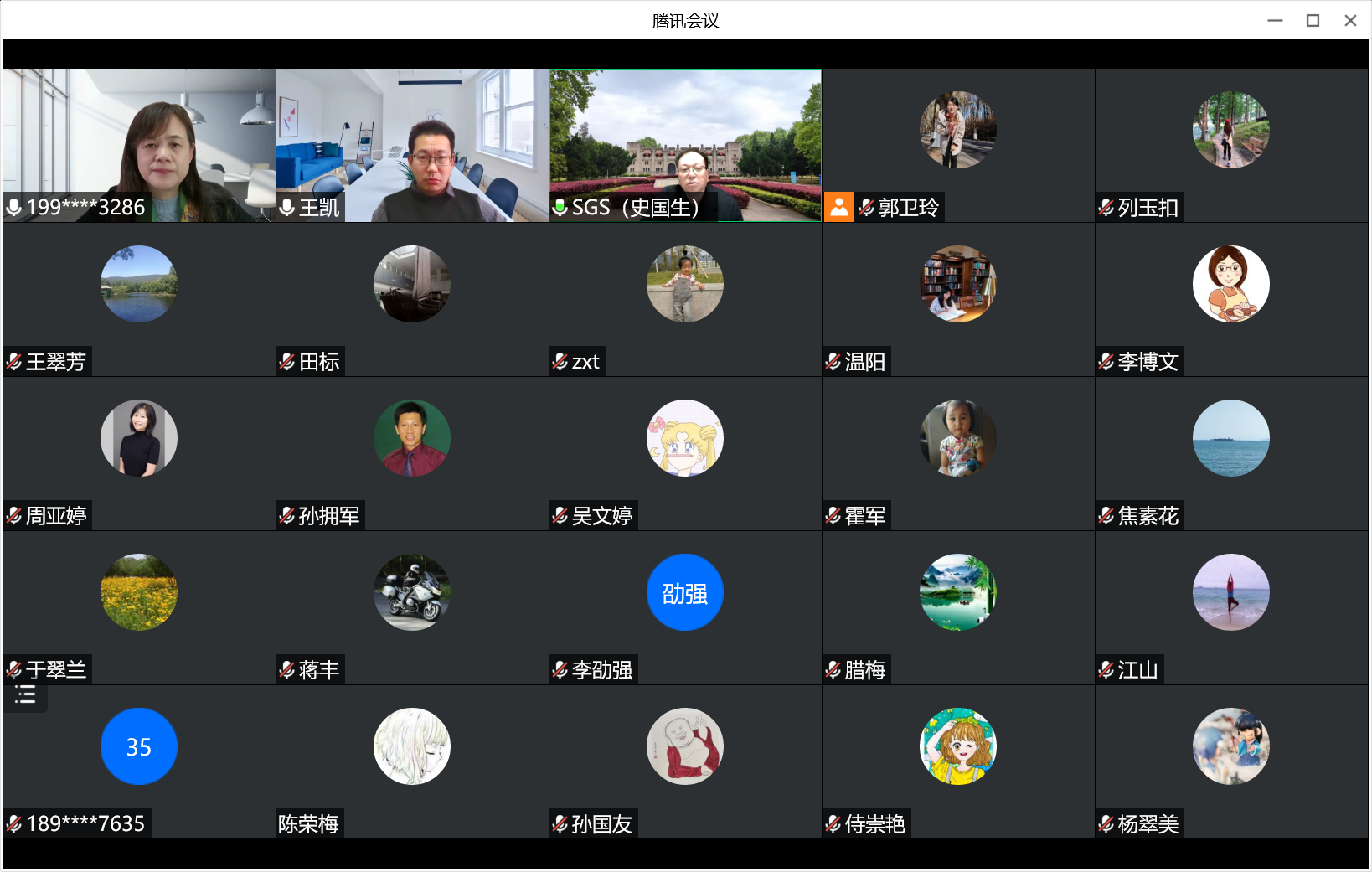Image resolution: width=1372 pixels, height=872 pixels.
Task: Click 李博文's cartoon avatar
Action: [1231, 284]
